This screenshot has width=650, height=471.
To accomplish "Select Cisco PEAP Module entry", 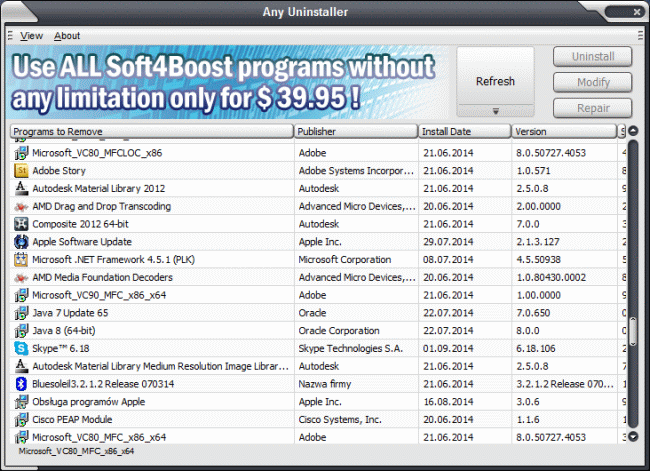I will click(x=318, y=420).
